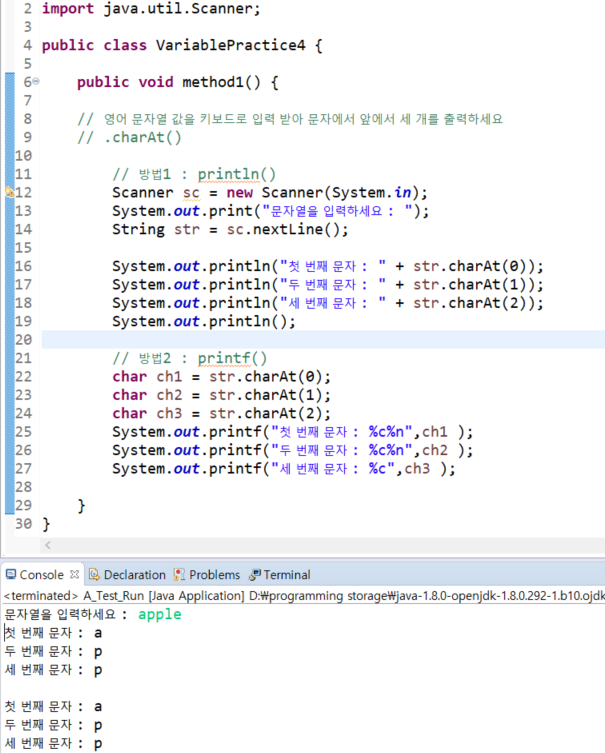The image size is (605, 753).
Task: Close the Console view via X icon
Action: tap(74, 574)
